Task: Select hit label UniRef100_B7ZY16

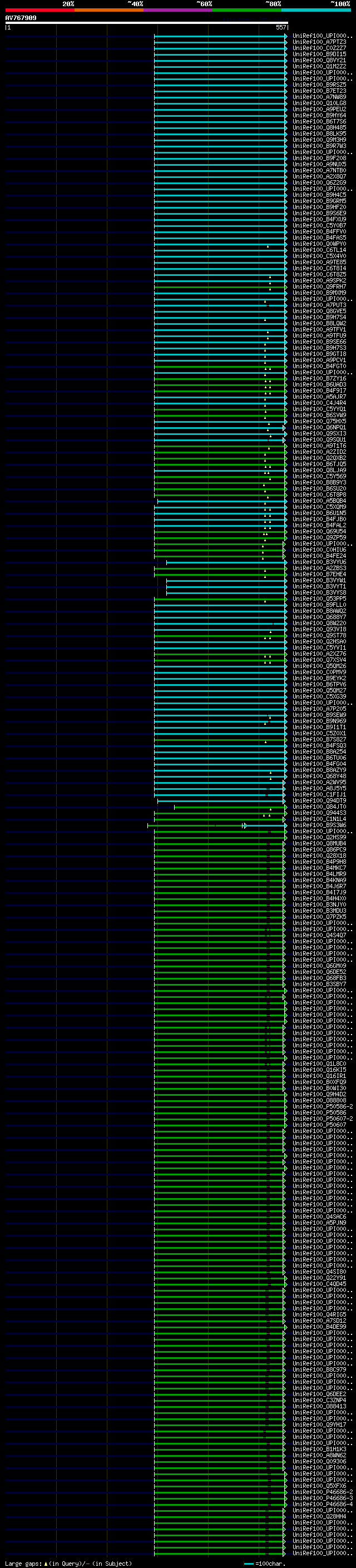Action: tap(319, 379)
